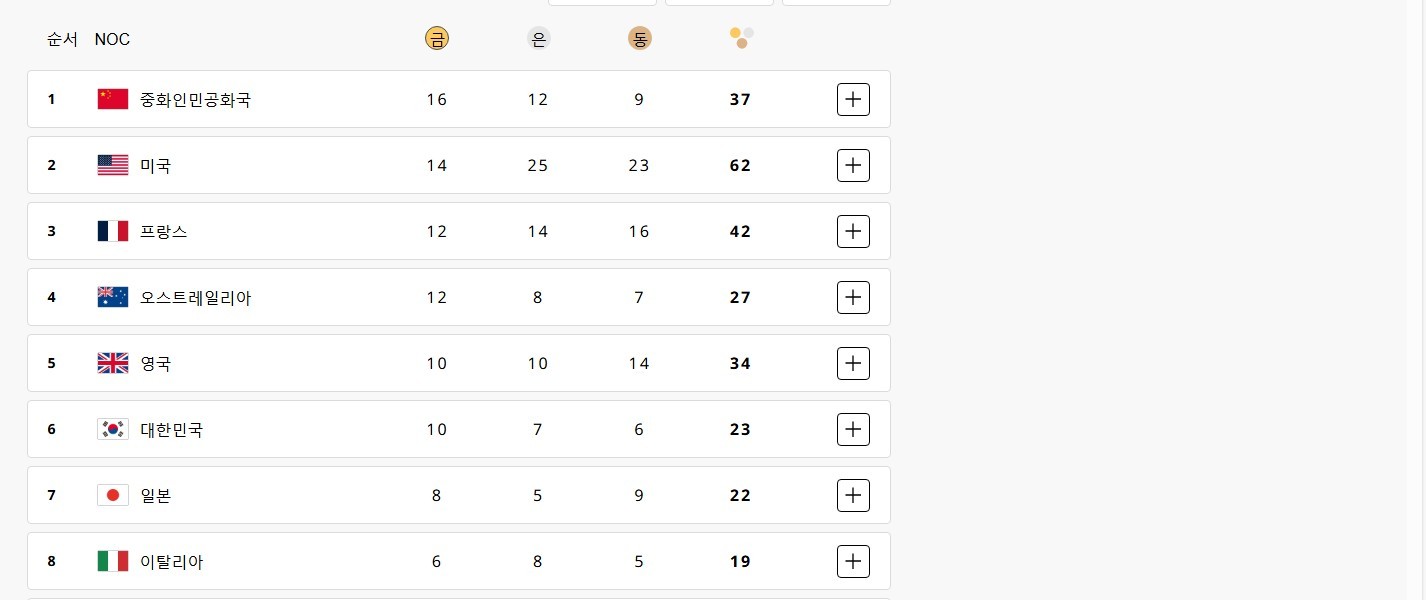Screen dimensions: 1426x600
Task: Click the gold medal column icon
Action: (x=436, y=39)
